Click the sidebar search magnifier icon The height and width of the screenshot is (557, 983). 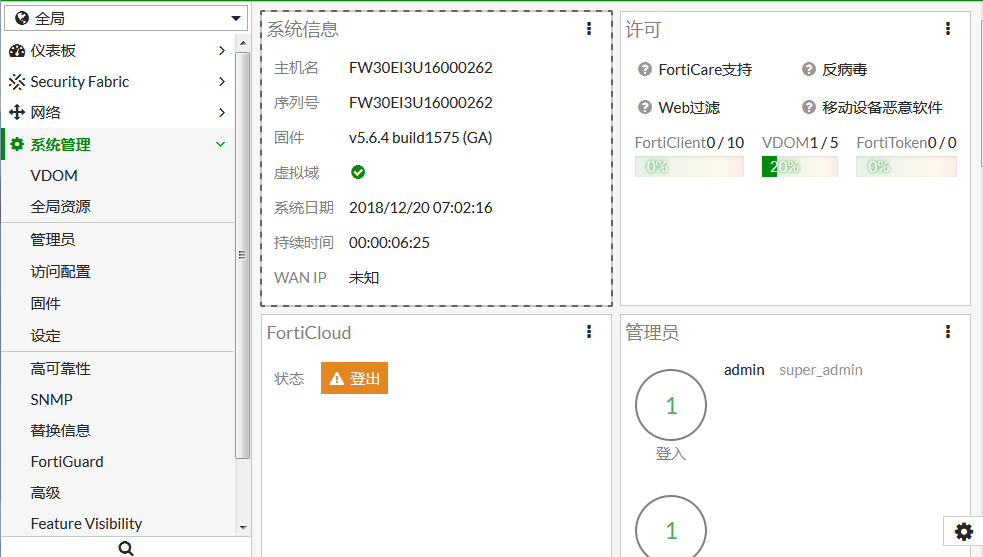(x=126, y=548)
